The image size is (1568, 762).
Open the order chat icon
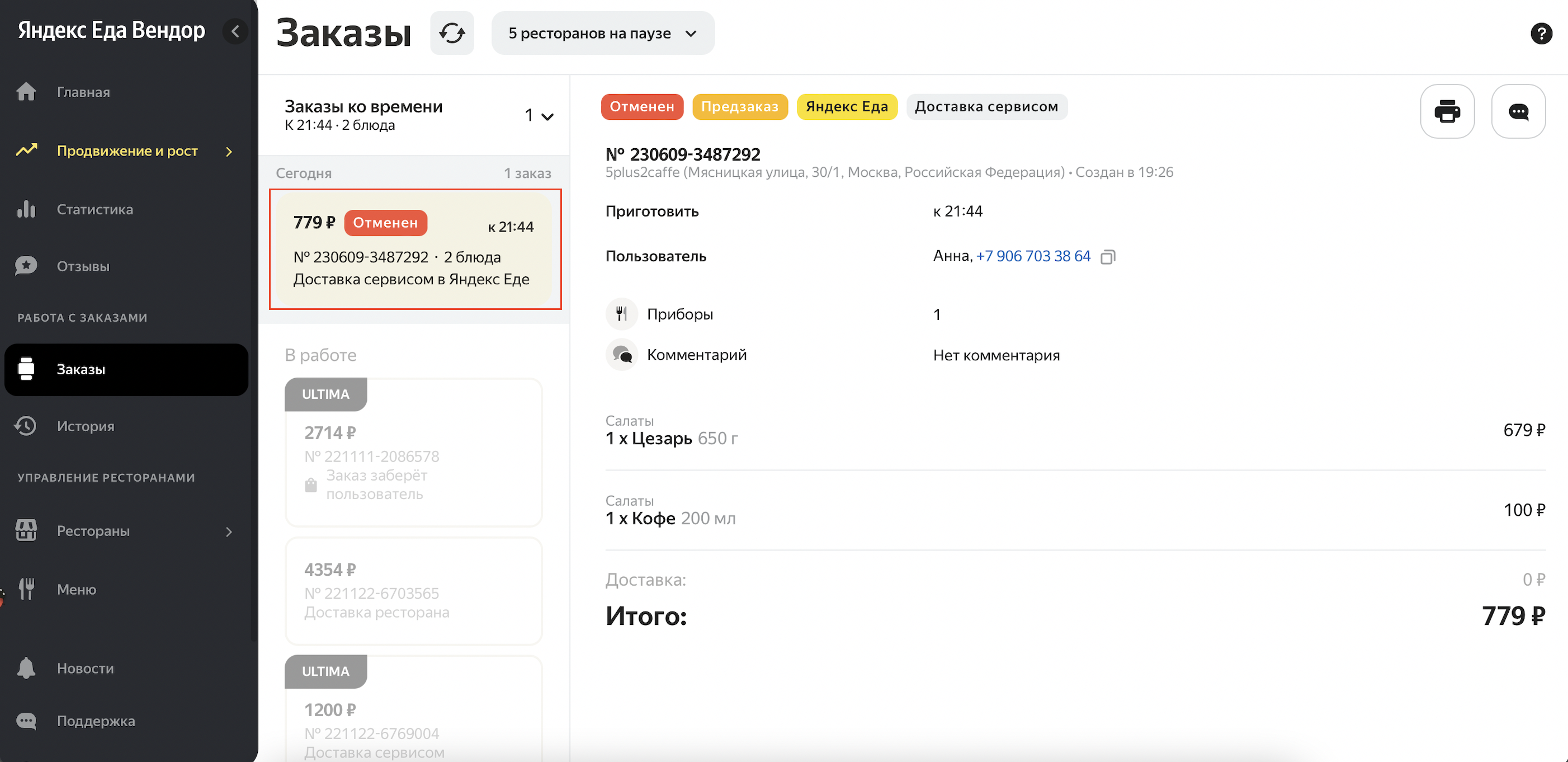pyautogui.click(x=1518, y=111)
